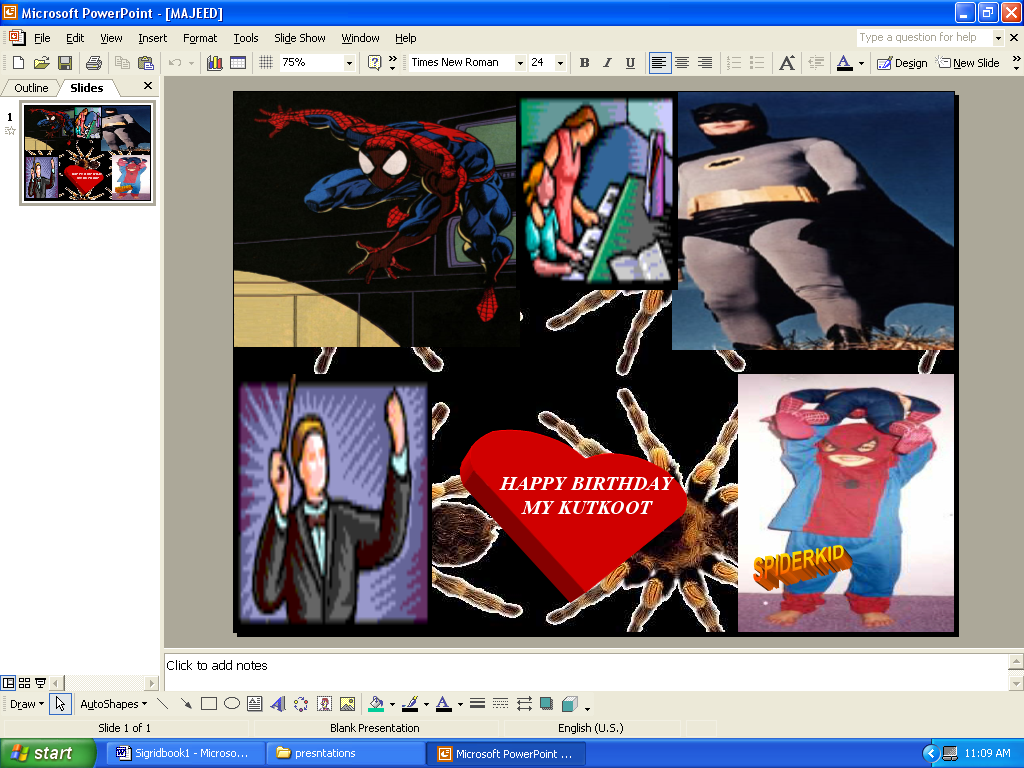Click the Arrow Style icon
This screenshot has width=1024, height=768.
(524, 703)
